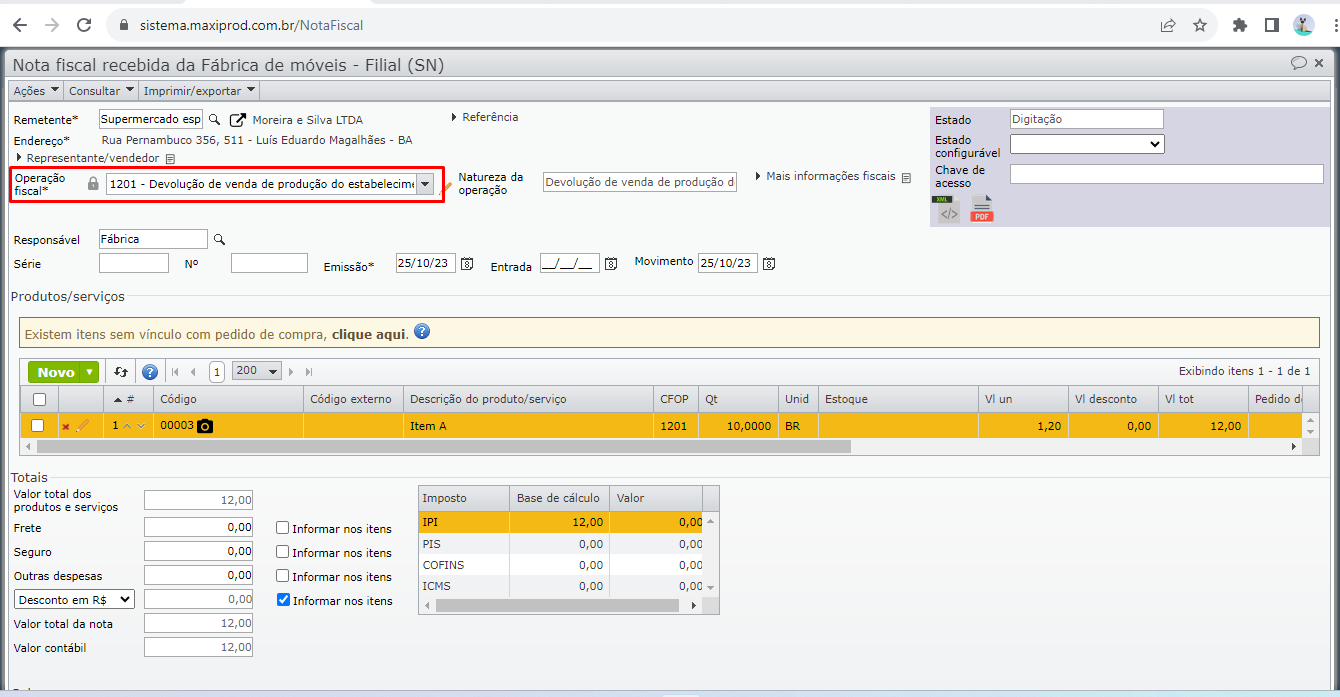Focus the Nº invoice number field

(269, 263)
